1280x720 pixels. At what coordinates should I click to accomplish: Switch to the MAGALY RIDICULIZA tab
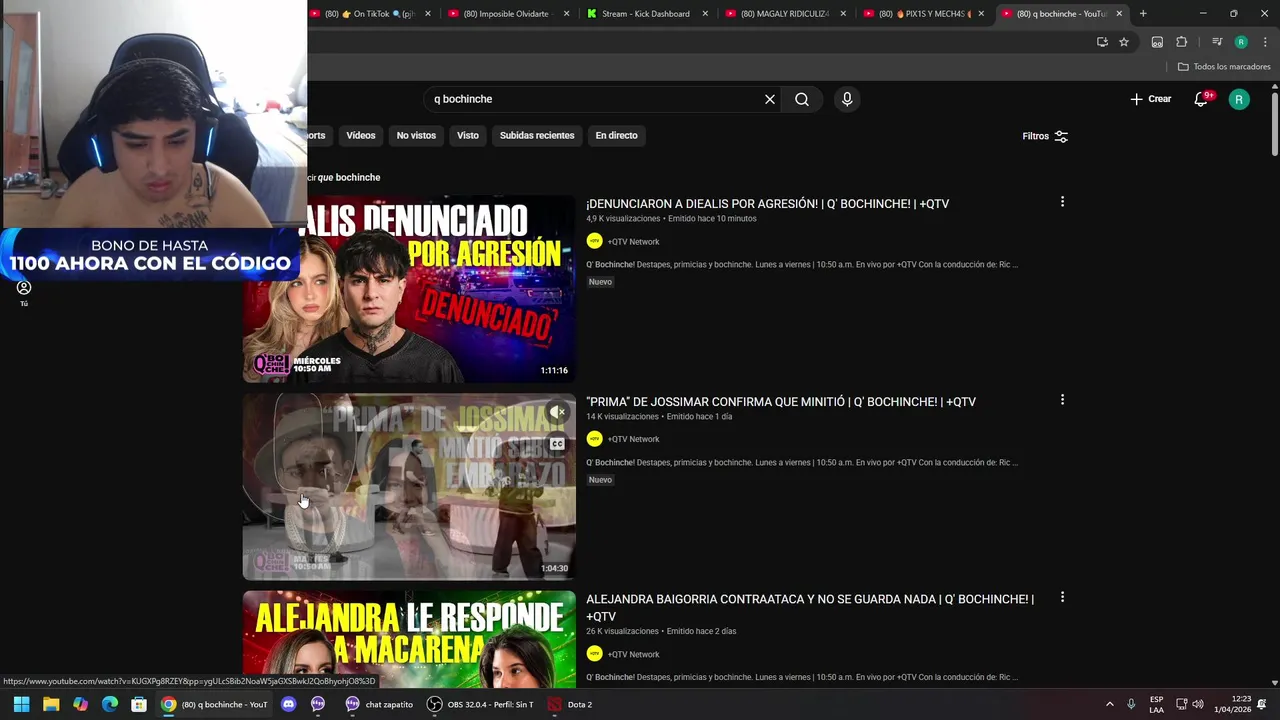785,14
